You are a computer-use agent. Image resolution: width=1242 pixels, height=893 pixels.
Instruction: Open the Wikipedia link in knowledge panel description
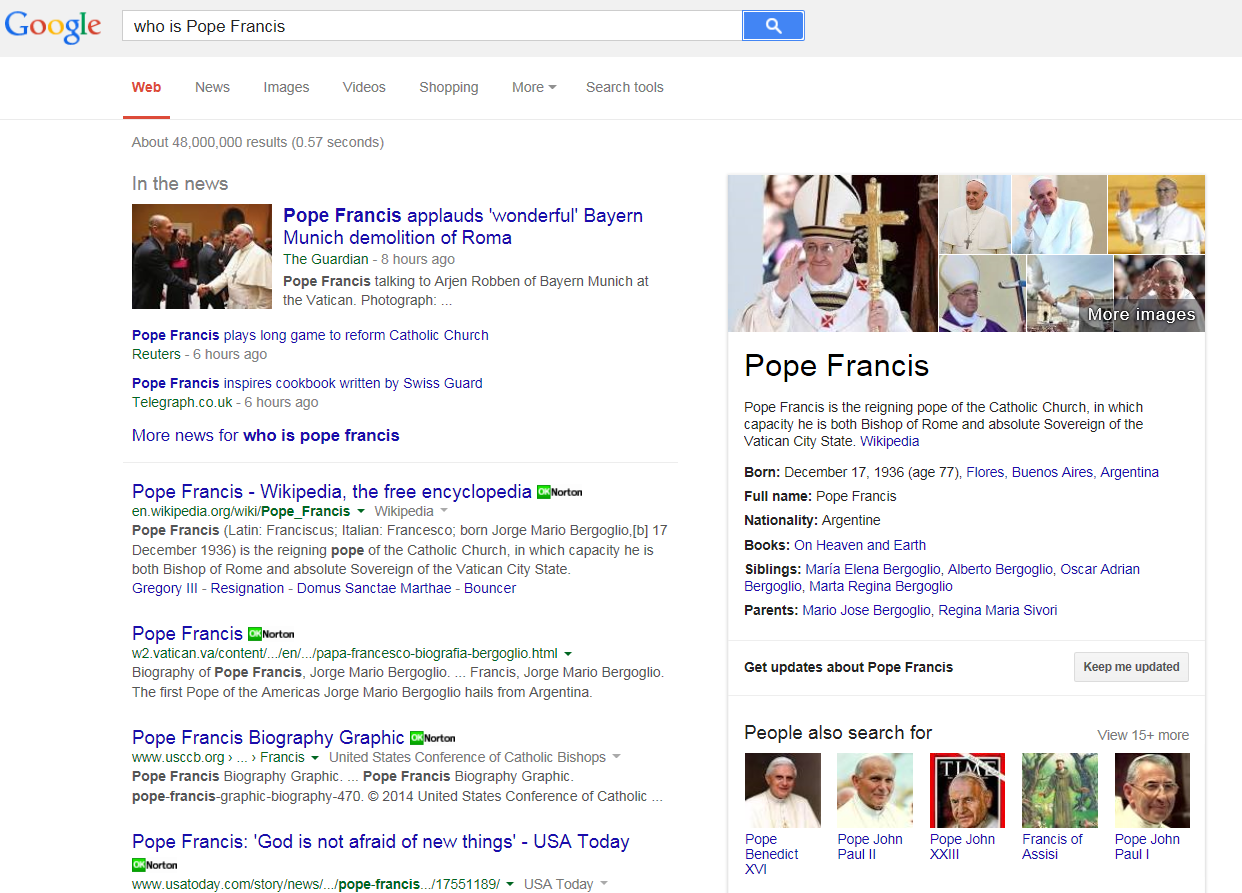[889, 441]
